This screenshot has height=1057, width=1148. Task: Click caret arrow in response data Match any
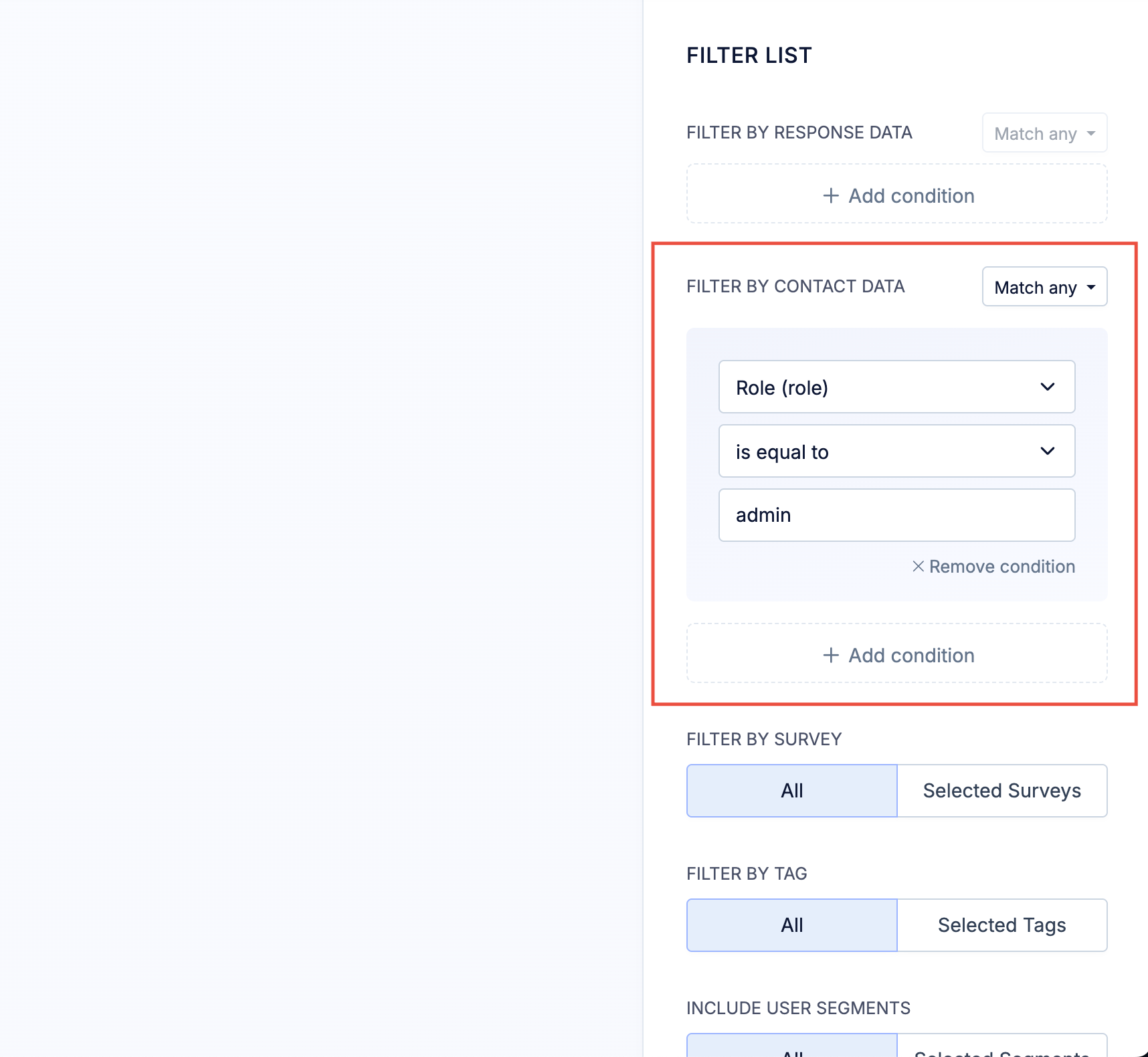[x=1091, y=134]
